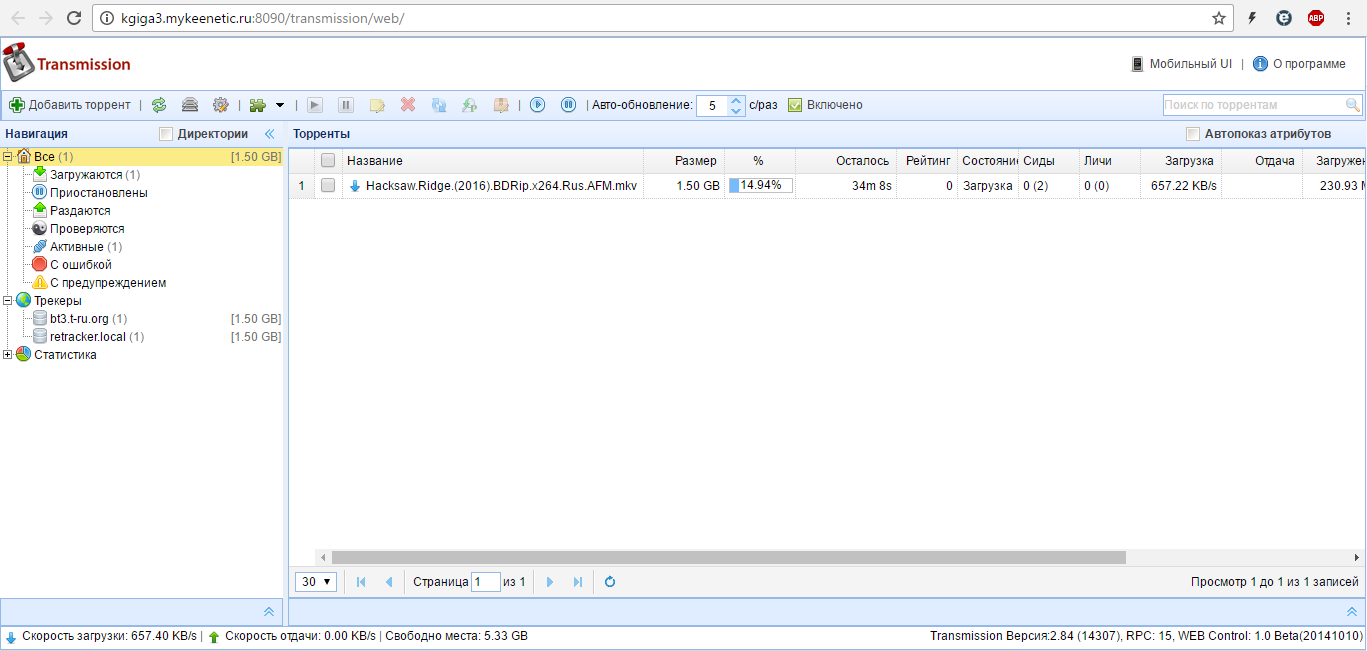Select Загружаются in navigation tree
This screenshot has width=1367, height=651.
86,175
